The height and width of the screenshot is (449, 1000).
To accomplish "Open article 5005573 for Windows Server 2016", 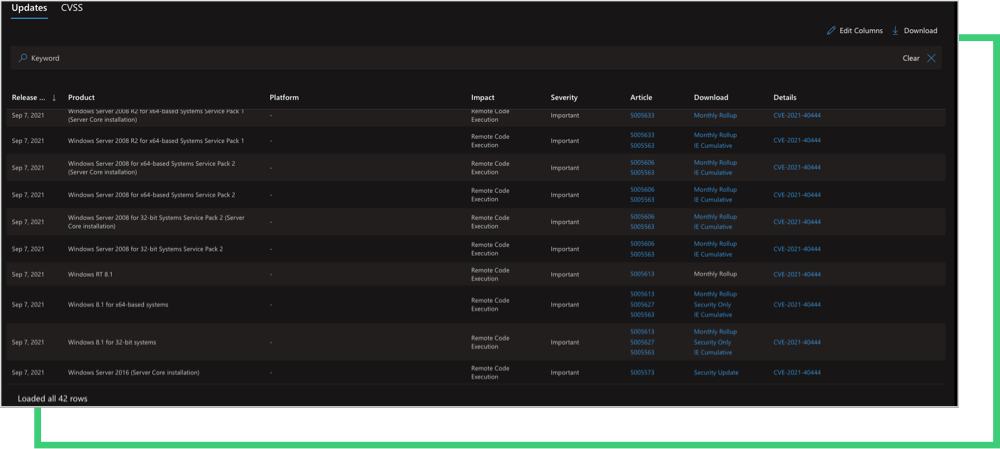I will (x=642, y=373).
